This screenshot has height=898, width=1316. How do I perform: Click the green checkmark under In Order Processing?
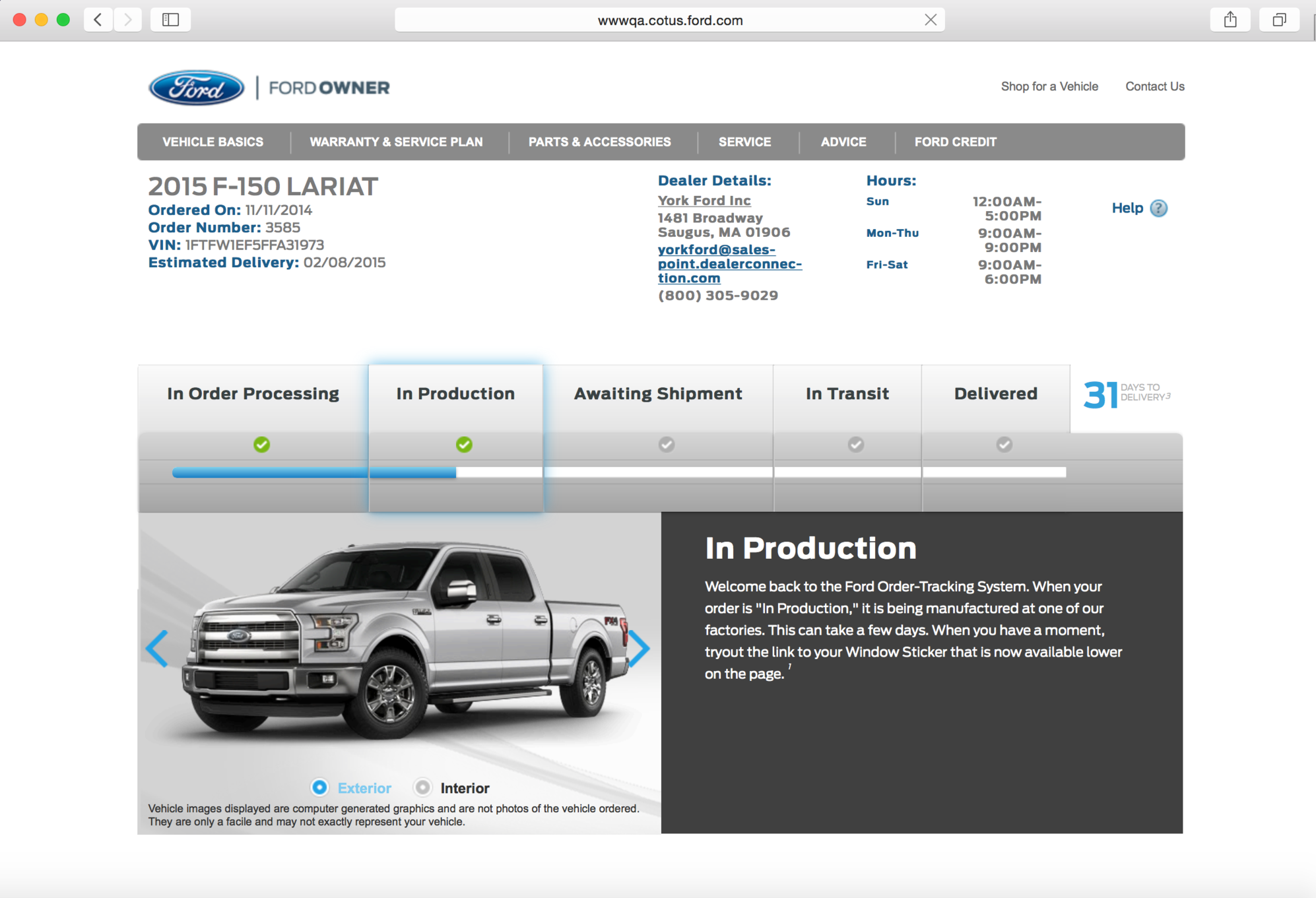[262, 445]
